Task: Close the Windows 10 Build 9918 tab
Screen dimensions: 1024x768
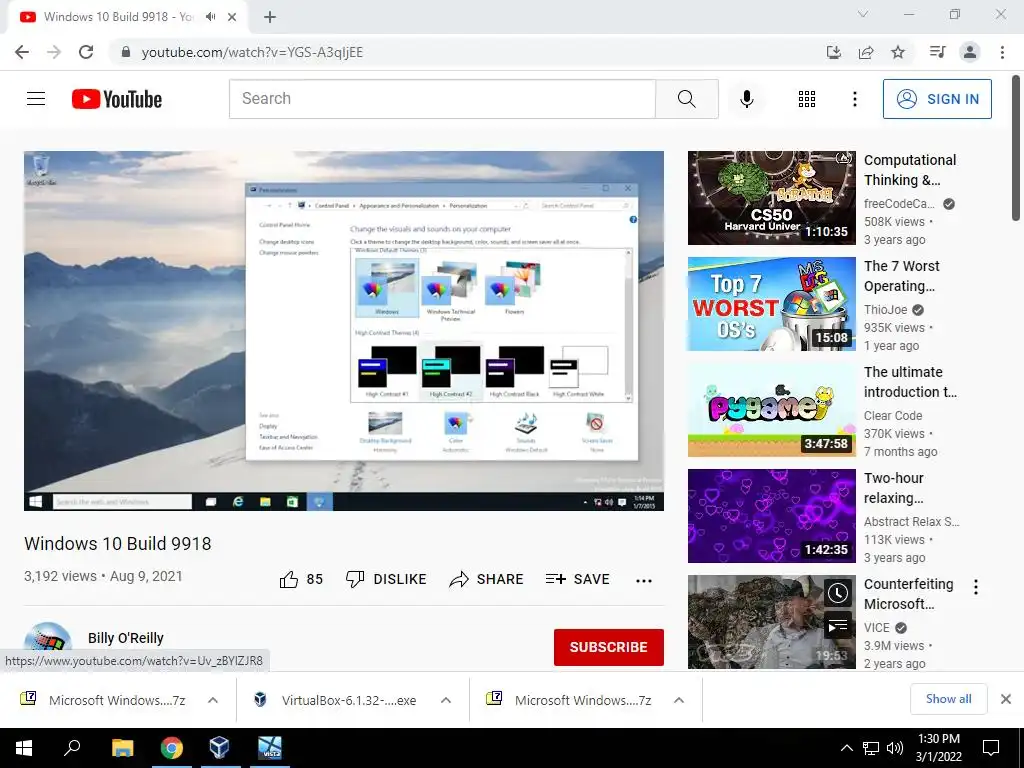Action: tap(232, 17)
